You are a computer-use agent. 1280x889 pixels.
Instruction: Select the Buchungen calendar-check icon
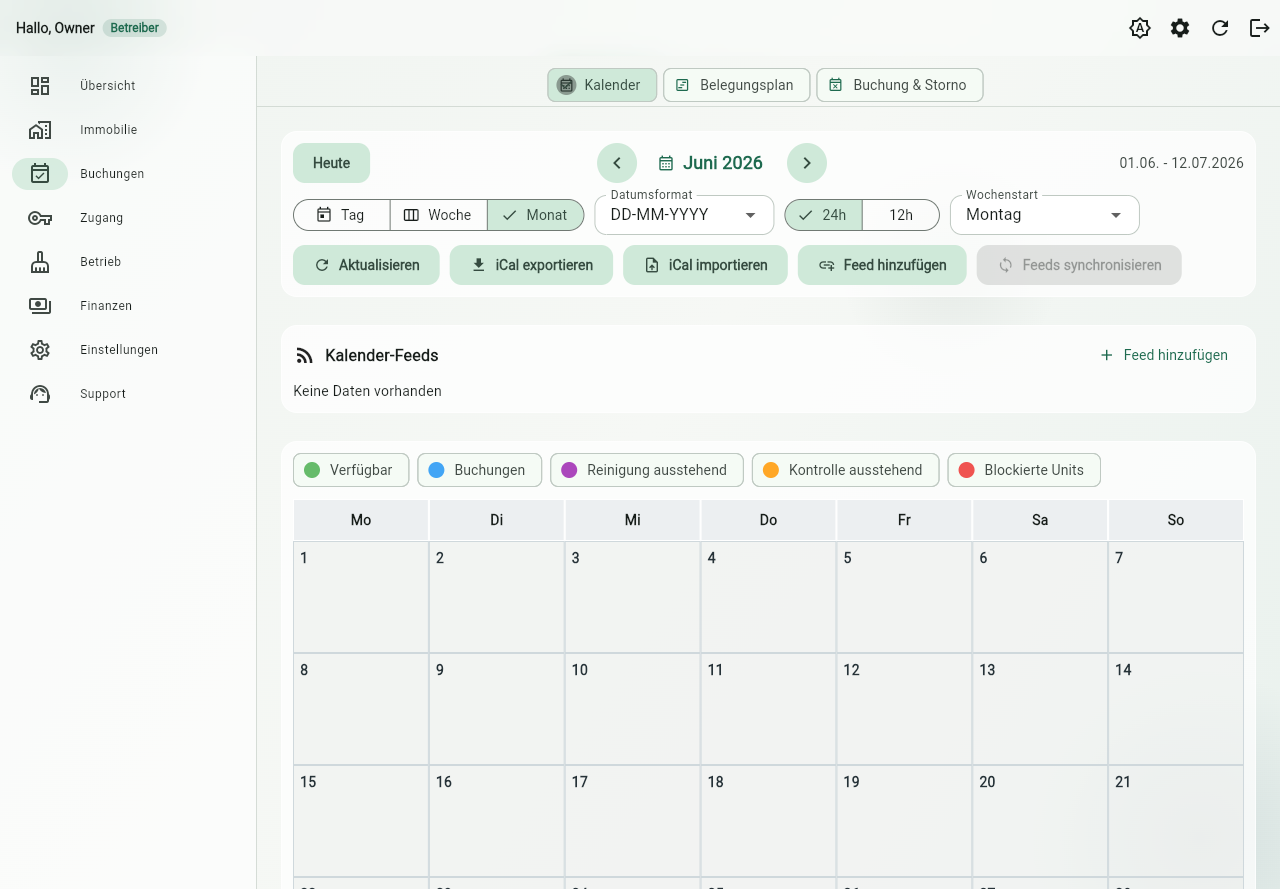click(40, 174)
